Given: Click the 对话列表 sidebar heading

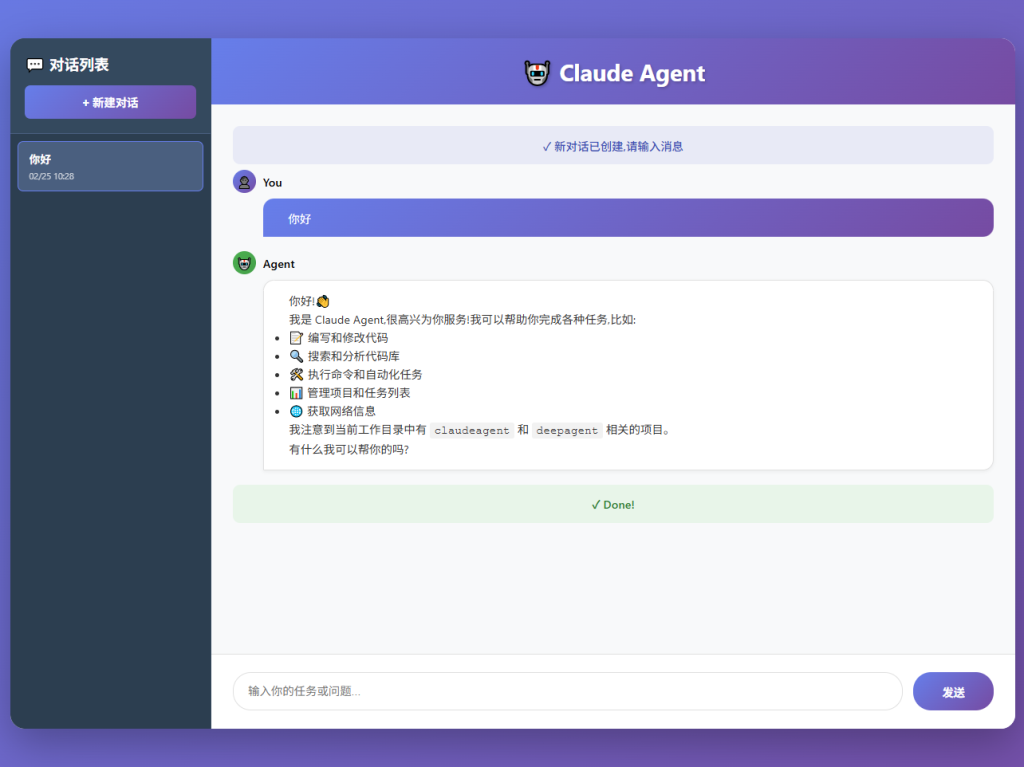Looking at the screenshot, I should pyautogui.click(x=79, y=65).
